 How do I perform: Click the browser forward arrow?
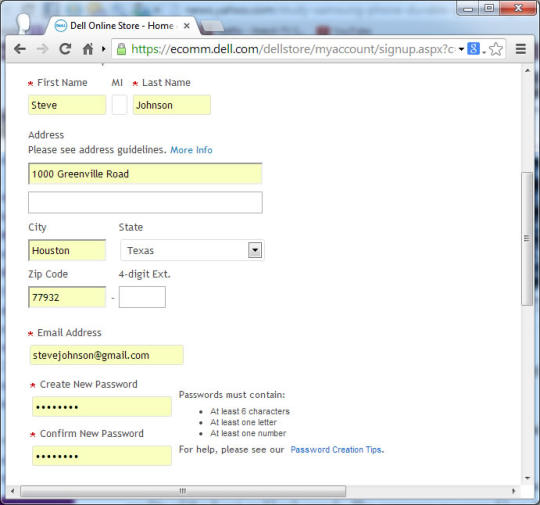(x=42, y=49)
